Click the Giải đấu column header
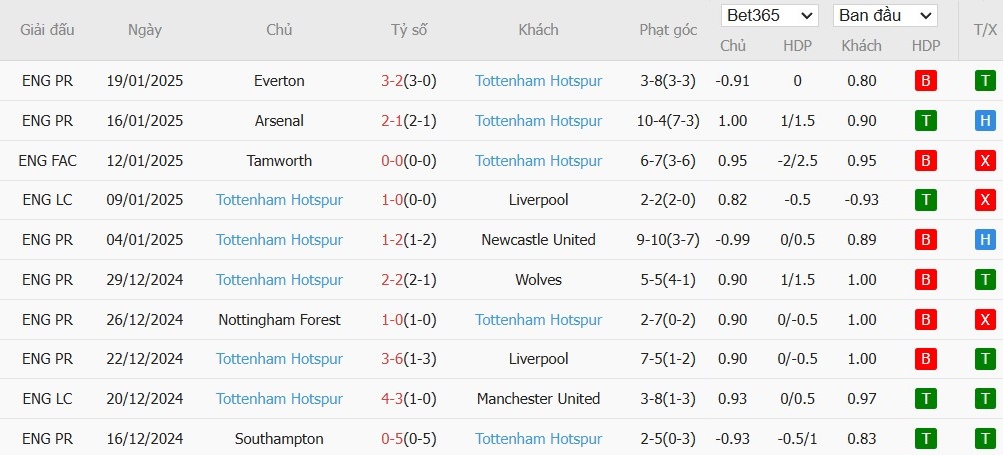 pyautogui.click(x=47, y=30)
